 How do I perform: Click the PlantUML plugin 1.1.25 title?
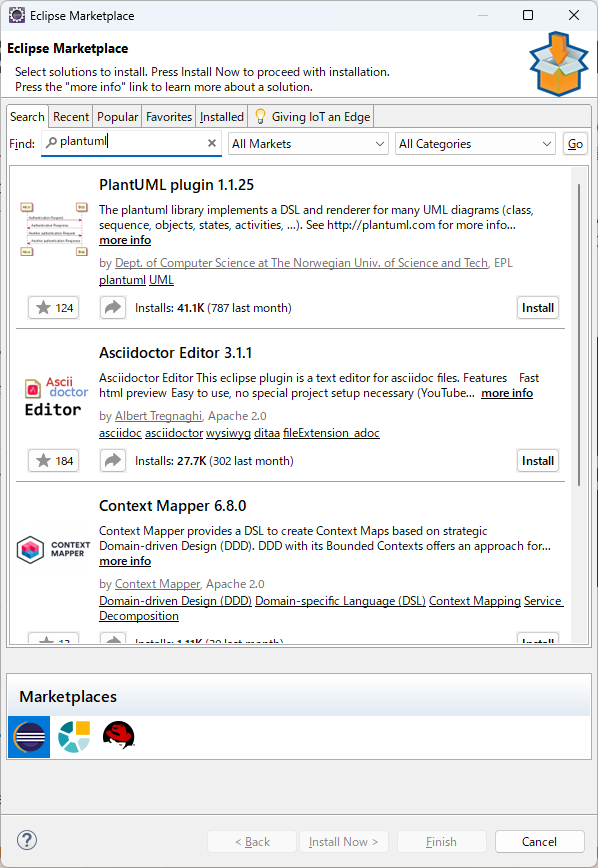coord(176,185)
